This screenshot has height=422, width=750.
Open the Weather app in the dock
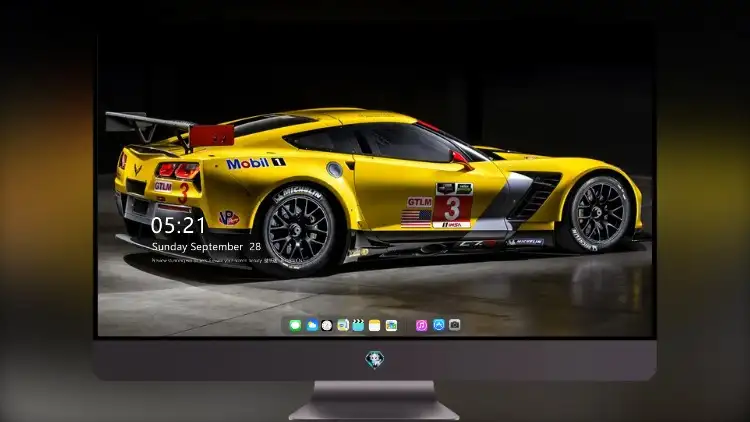click(311, 325)
